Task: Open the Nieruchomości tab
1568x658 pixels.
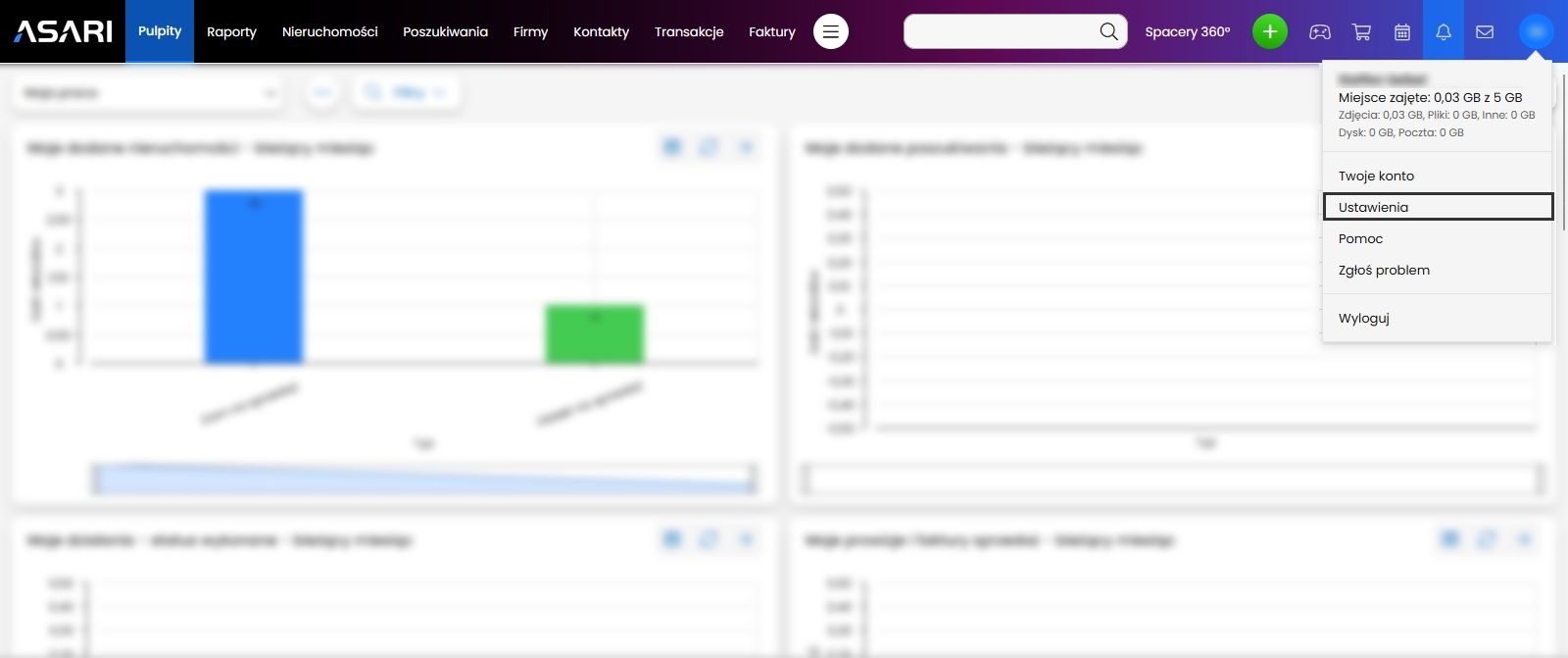Action: (x=329, y=31)
